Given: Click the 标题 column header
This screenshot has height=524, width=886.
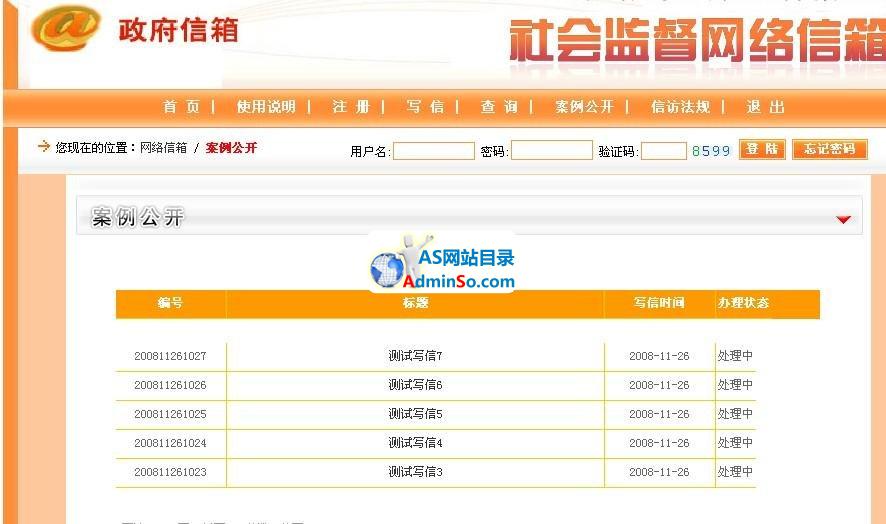Looking at the screenshot, I should [415, 303].
